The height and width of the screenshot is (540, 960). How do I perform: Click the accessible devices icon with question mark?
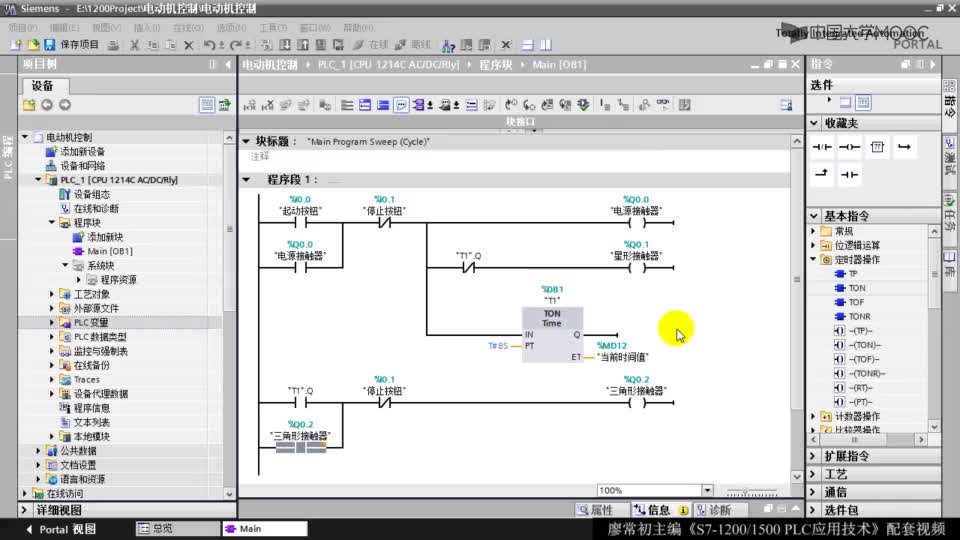[448, 45]
